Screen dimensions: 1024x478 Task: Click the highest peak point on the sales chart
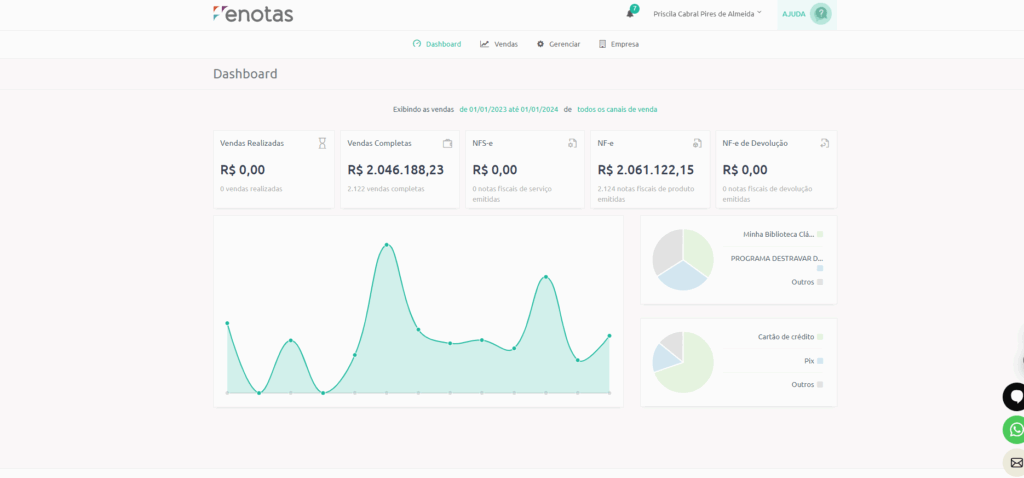[387, 245]
